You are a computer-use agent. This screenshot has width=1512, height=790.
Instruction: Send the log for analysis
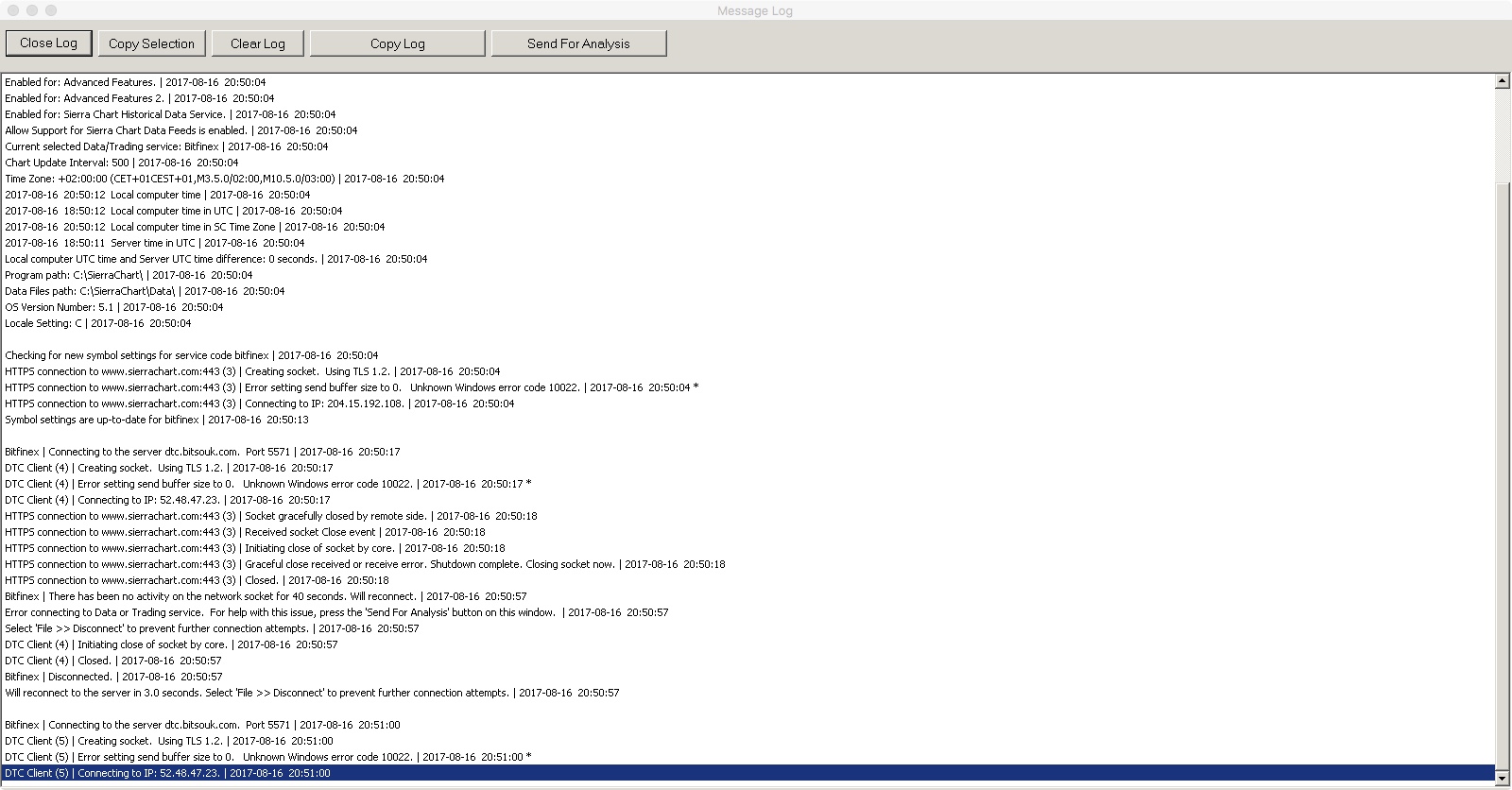coord(578,43)
